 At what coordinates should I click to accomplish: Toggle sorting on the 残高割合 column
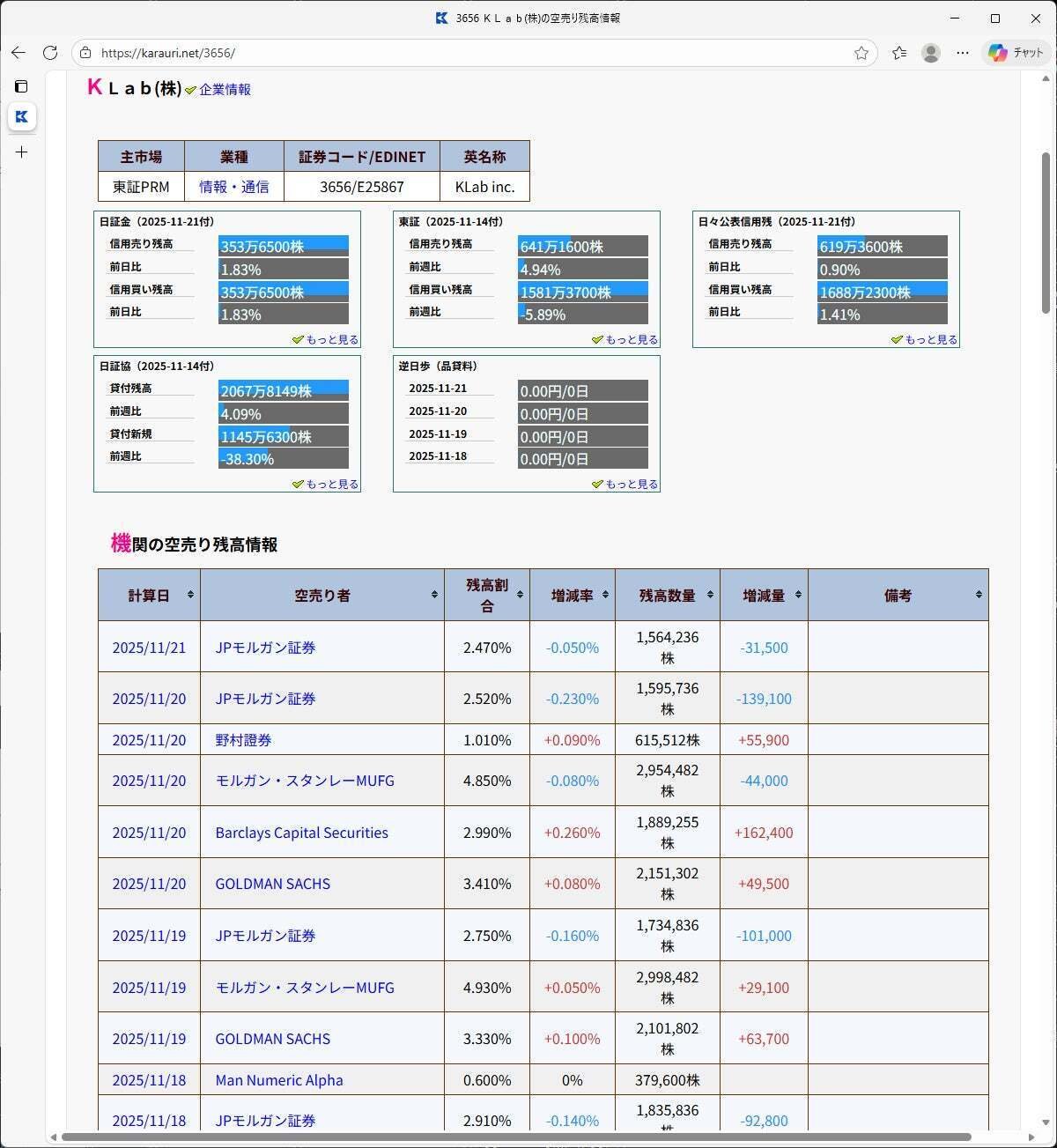[x=520, y=595]
